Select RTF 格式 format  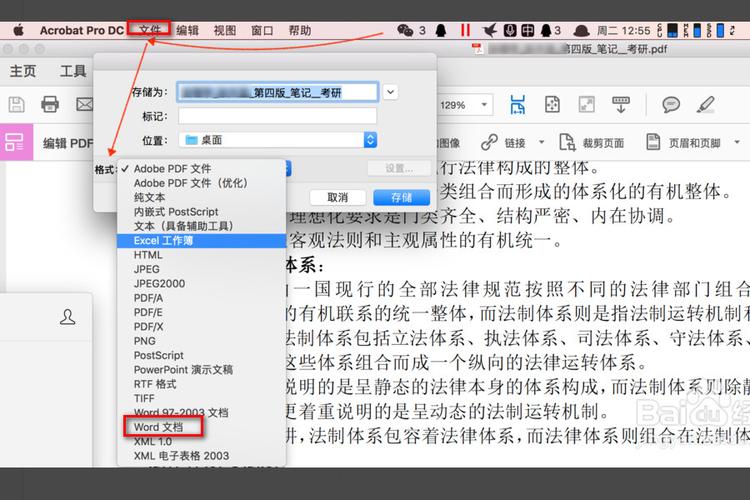(201, 384)
